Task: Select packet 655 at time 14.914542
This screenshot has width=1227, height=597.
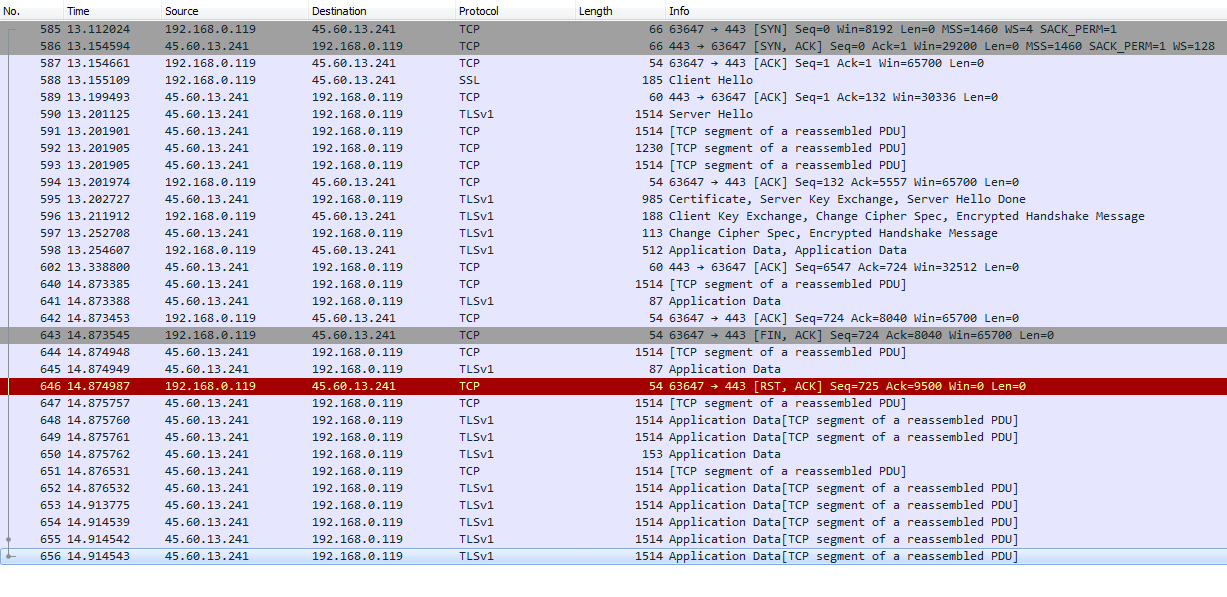Action: pyautogui.click(x=613, y=539)
